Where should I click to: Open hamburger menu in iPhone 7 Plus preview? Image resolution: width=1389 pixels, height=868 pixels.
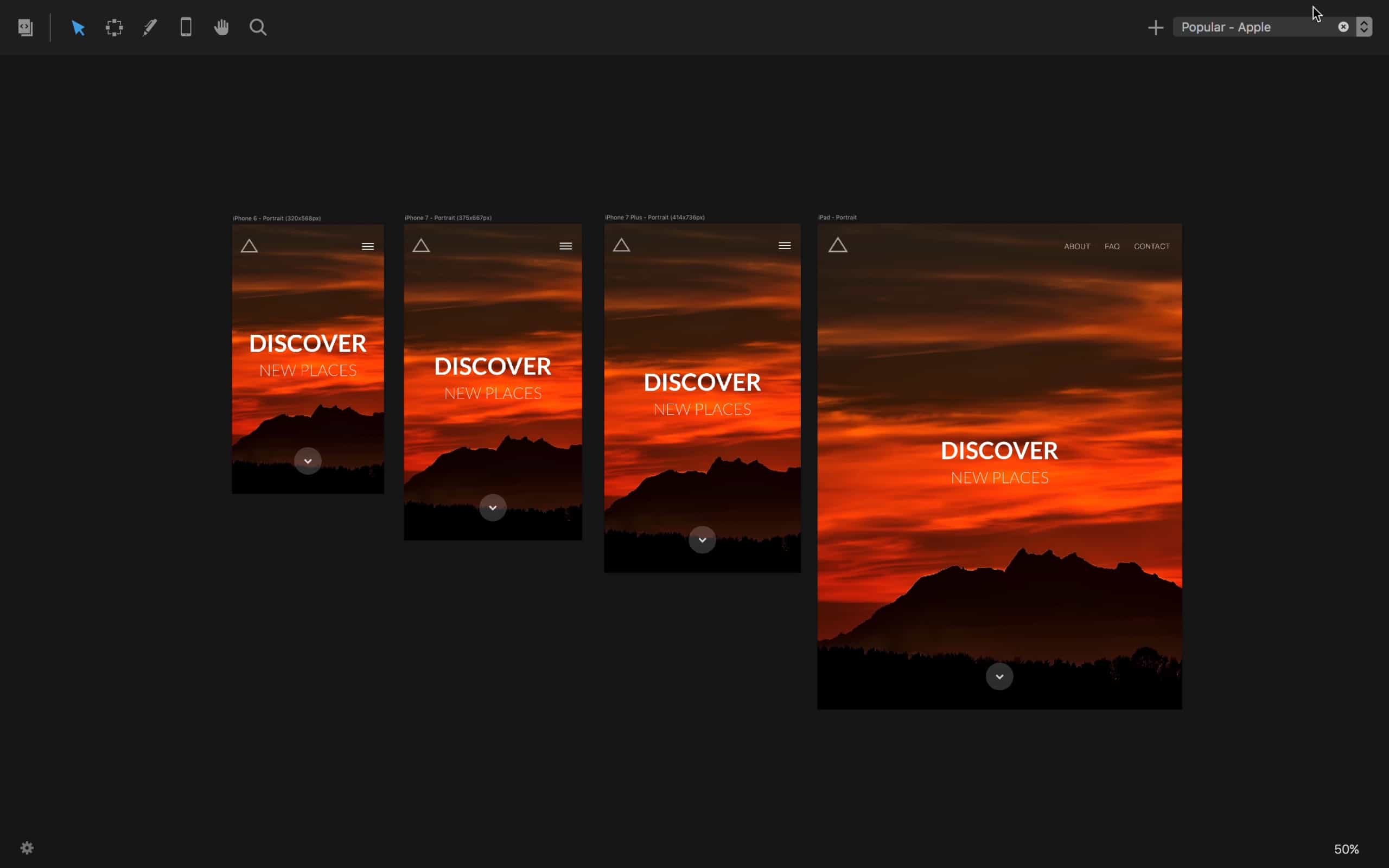(784, 246)
